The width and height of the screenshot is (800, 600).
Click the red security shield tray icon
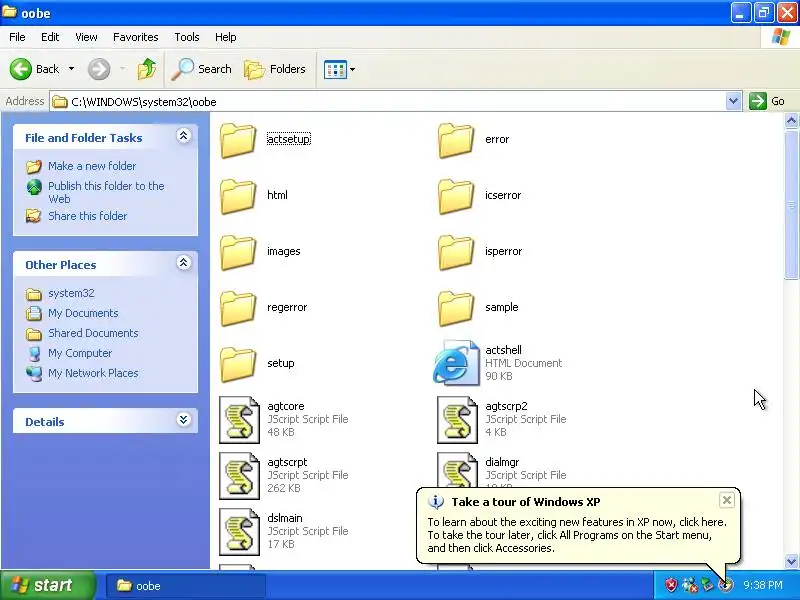coord(671,585)
